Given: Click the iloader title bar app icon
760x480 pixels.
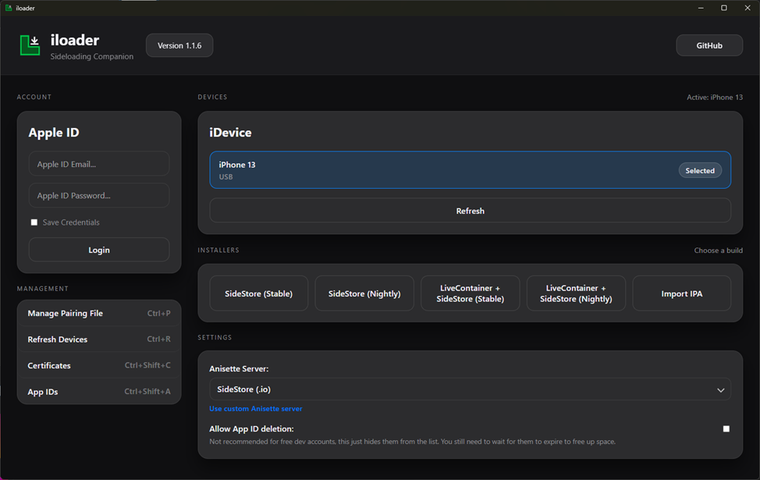Looking at the screenshot, I should [8, 8].
